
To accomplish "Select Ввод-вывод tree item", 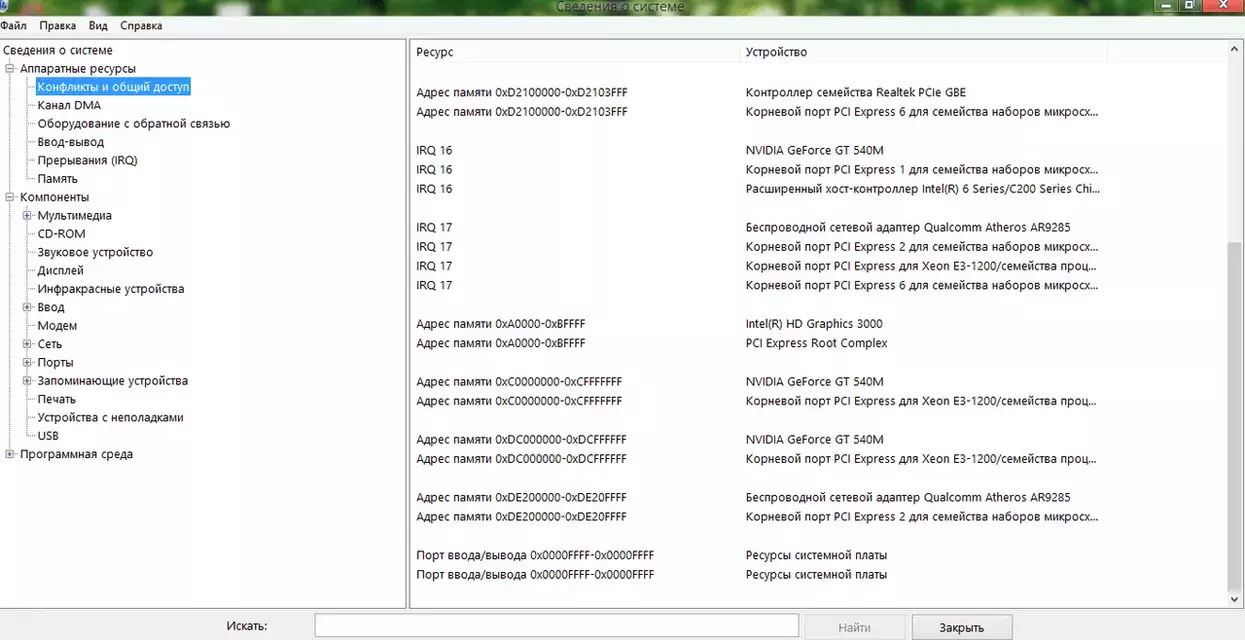I will click(x=70, y=142).
